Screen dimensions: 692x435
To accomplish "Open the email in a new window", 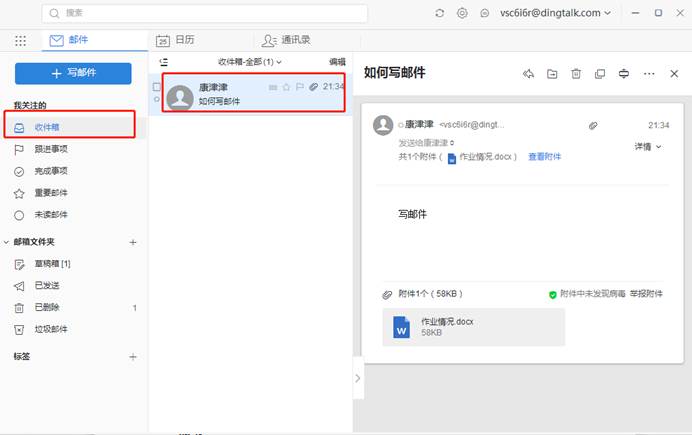I will (600, 73).
